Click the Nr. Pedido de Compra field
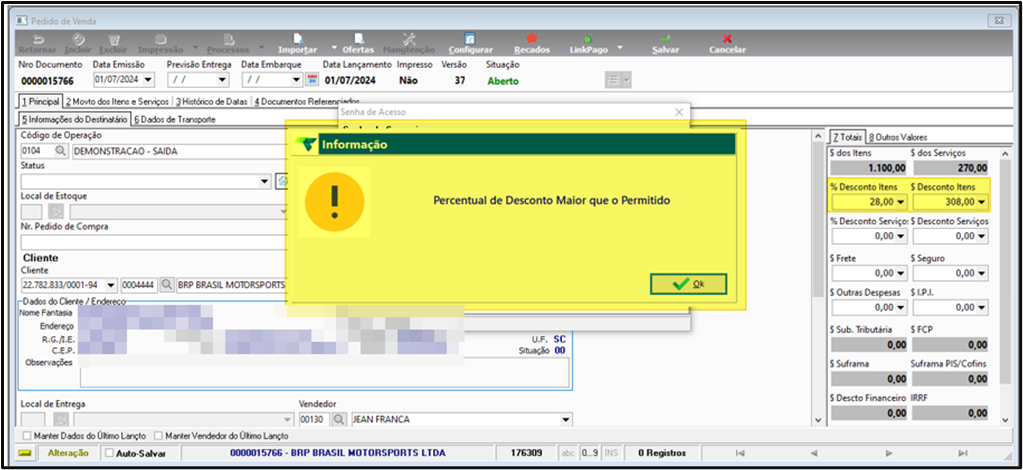Viewport: 1023px width, 470px height. tap(154, 242)
